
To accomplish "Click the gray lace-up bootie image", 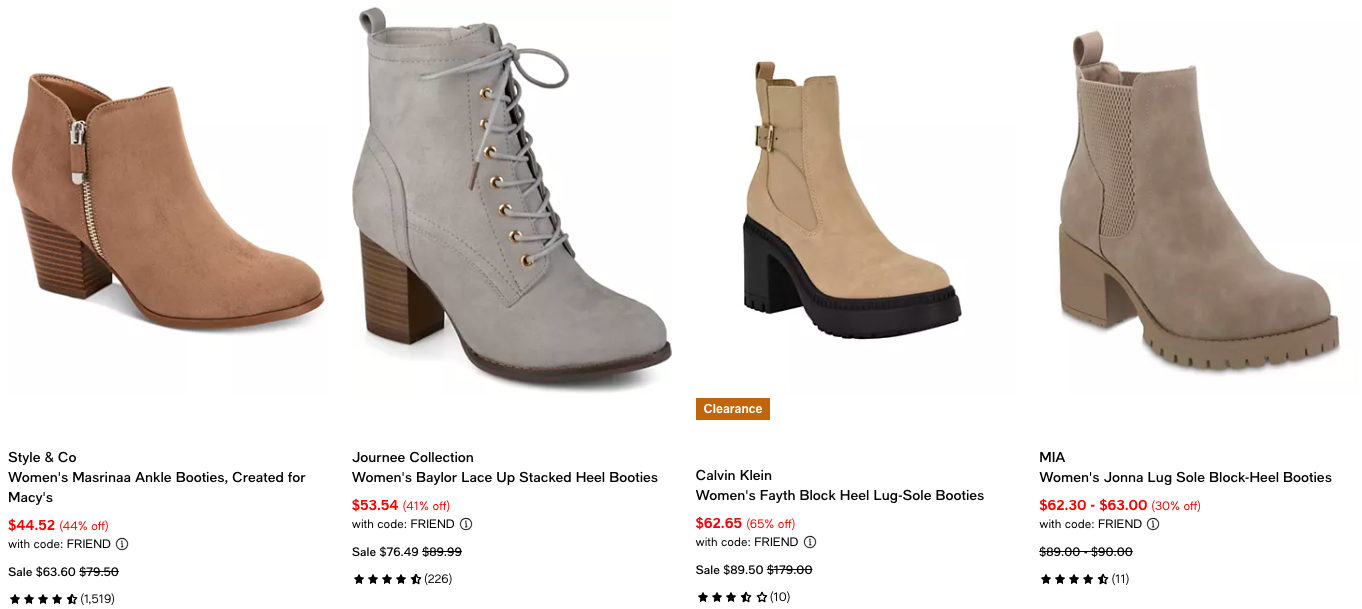I will (510, 200).
